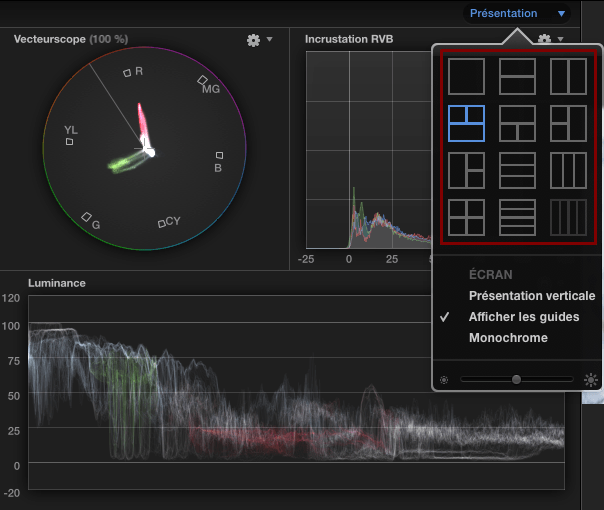Enable Monochrome display option
Image resolution: width=604 pixels, height=510 pixels.
pos(508,338)
